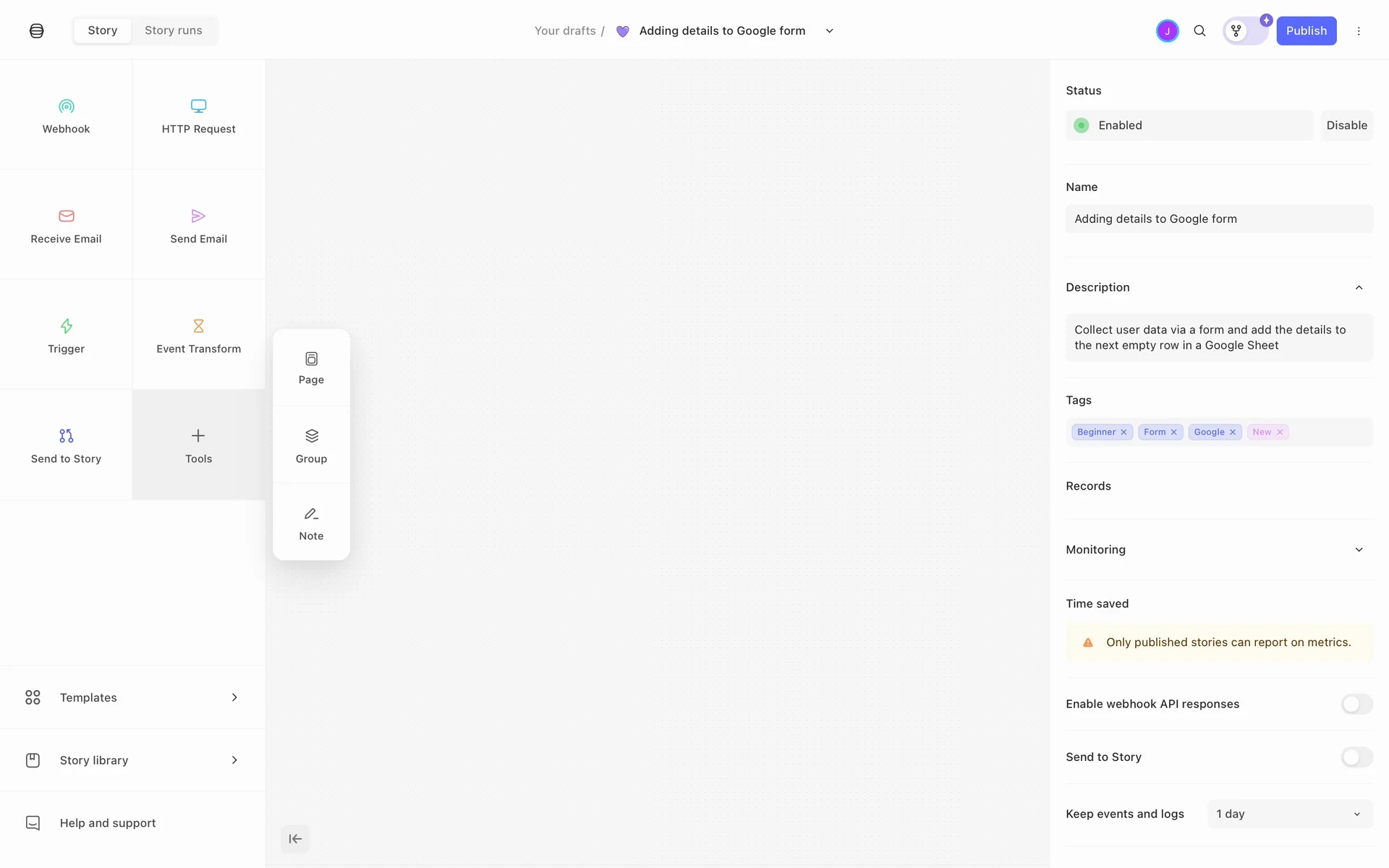Remove the Beginner tag

(1123, 432)
